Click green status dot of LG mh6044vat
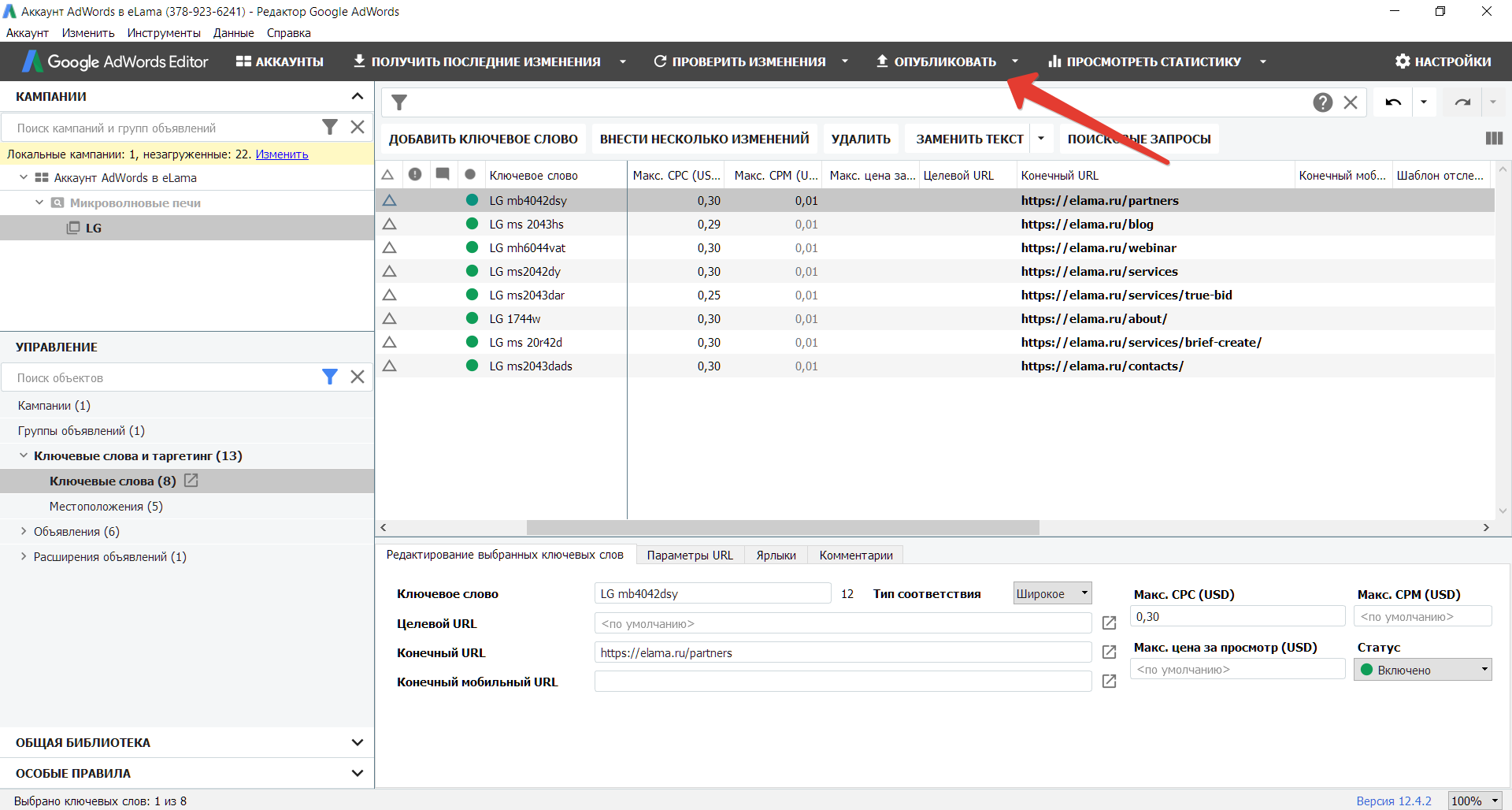The height and width of the screenshot is (810, 1512). pyautogui.click(x=472, y=247)
